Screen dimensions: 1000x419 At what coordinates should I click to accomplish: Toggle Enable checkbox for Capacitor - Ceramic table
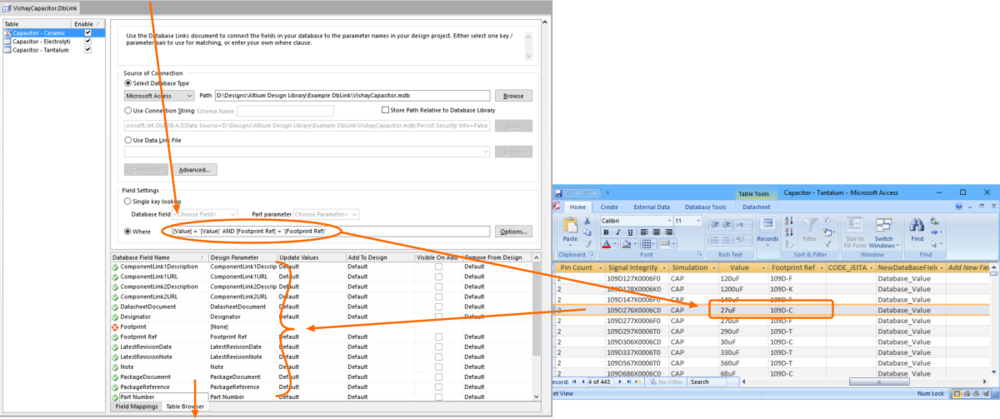pos(88,33)
